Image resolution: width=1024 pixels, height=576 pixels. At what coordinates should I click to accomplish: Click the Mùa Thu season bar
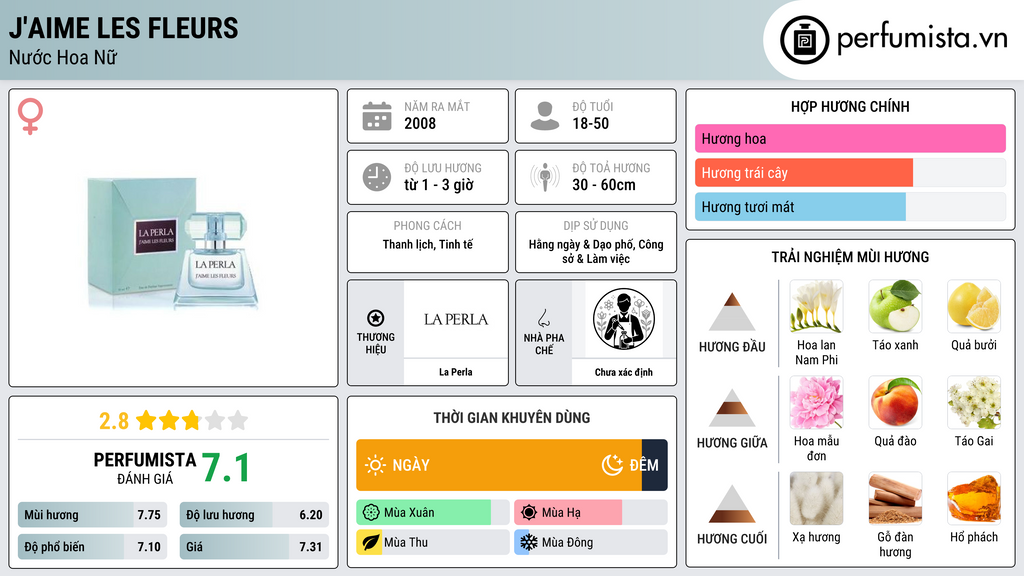click(433, 543)
